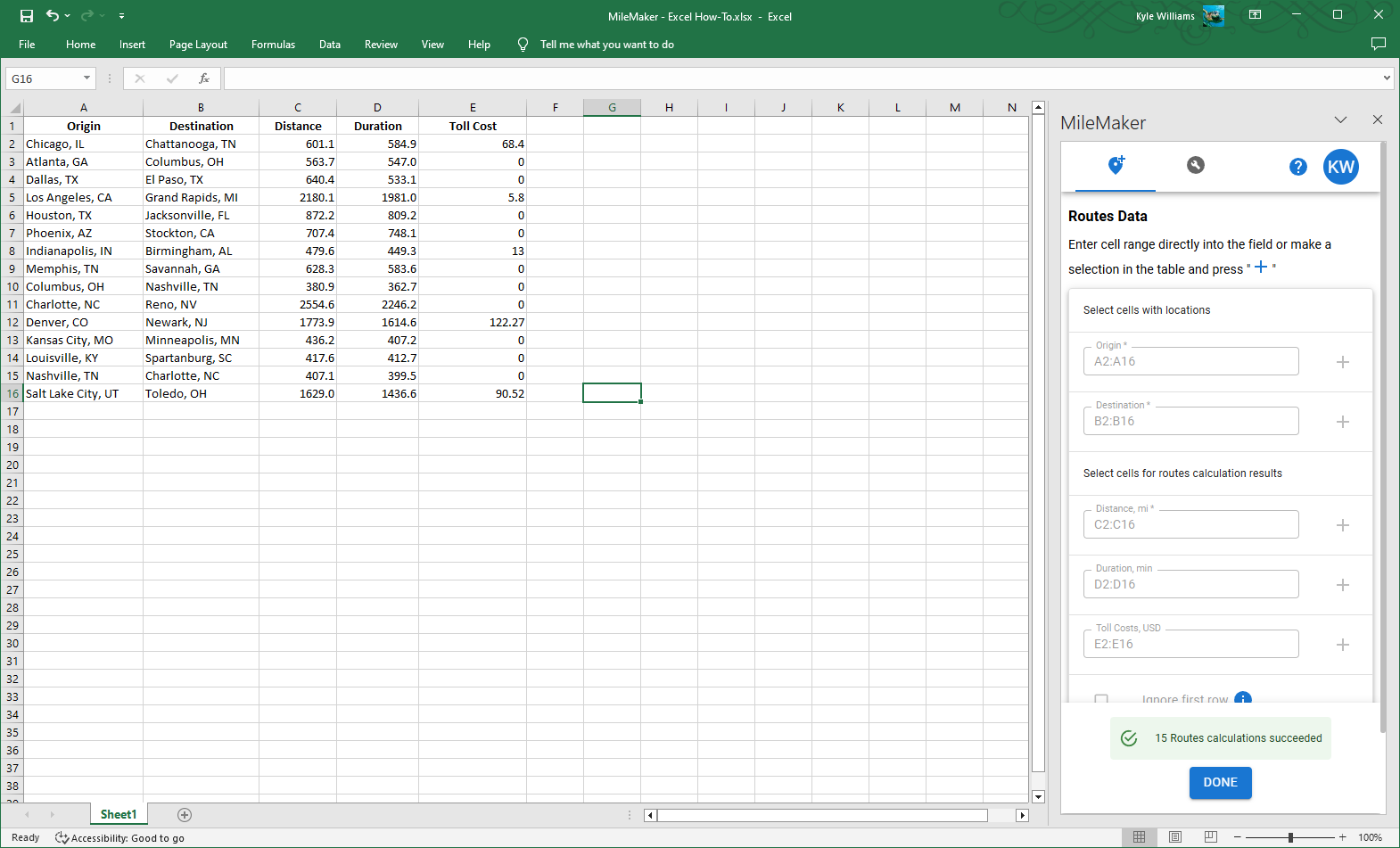The width and height of the screenshot is (1400, 848).
Task: Open the View ribbon tab
Action: pos(432,45)
